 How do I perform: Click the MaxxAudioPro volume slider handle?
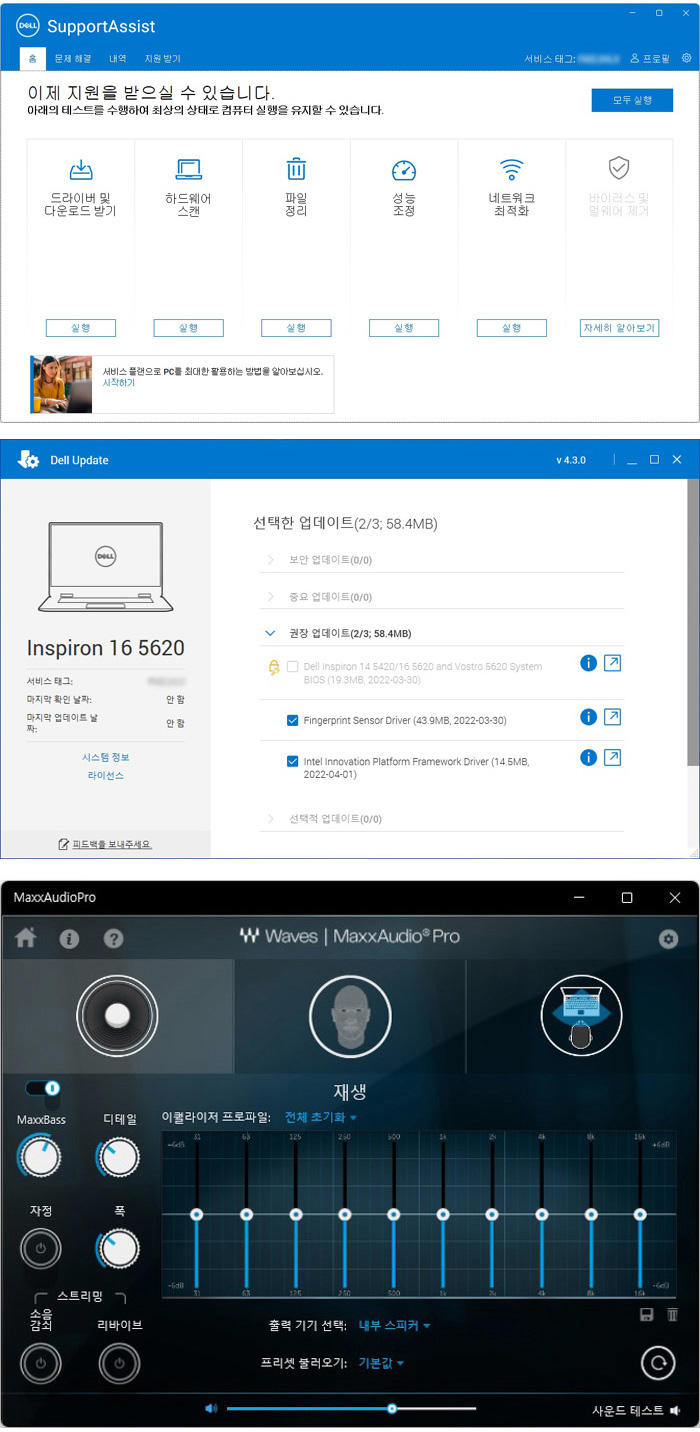tap(392, 1407)
